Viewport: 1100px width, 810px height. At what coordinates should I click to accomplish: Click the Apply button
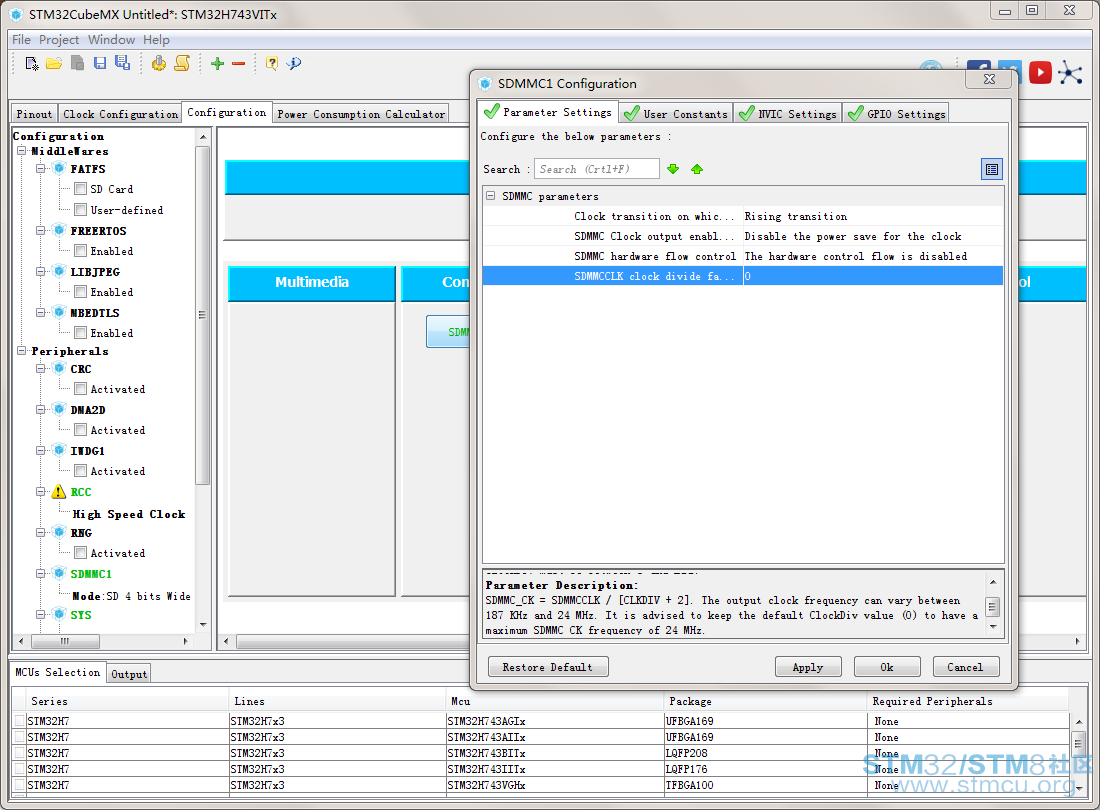[807, 667]
